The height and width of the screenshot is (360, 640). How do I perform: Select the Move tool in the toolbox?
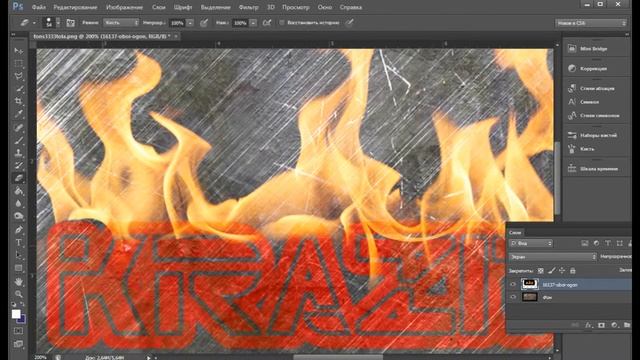click(x=18, y=51)
